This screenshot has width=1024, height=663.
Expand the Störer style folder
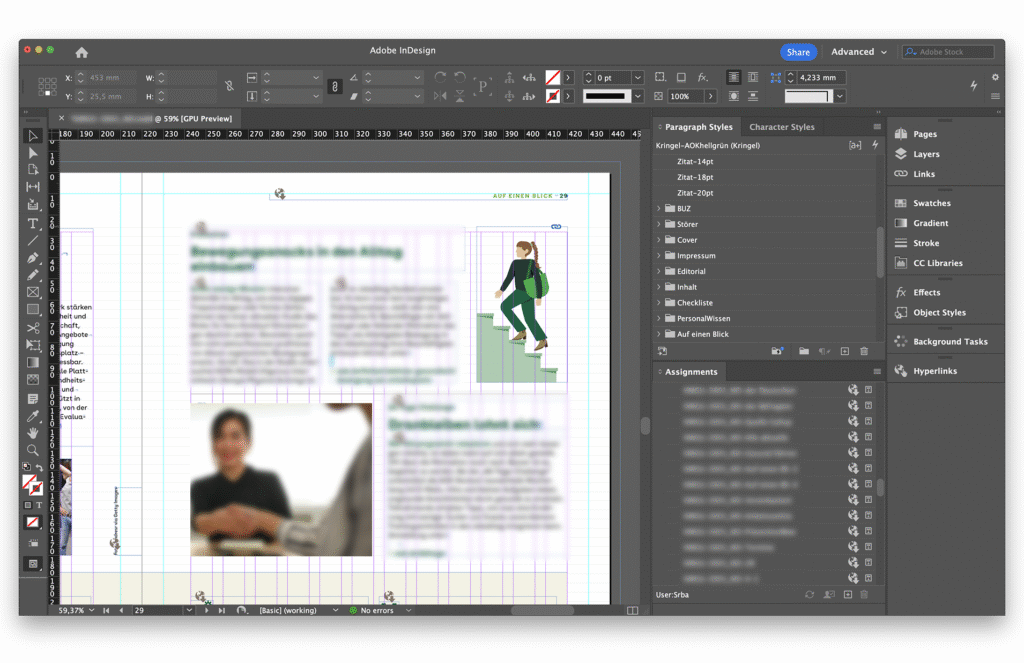tap(659, 224)
